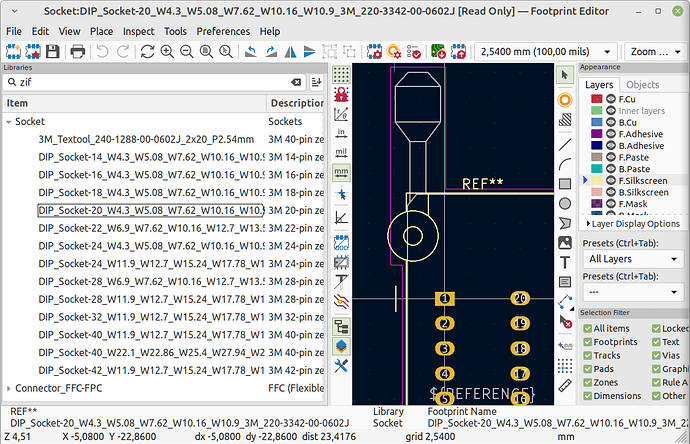Open Footprint Properties icon with gear
The height and width of the screenshot is (444, 690).
374,51
